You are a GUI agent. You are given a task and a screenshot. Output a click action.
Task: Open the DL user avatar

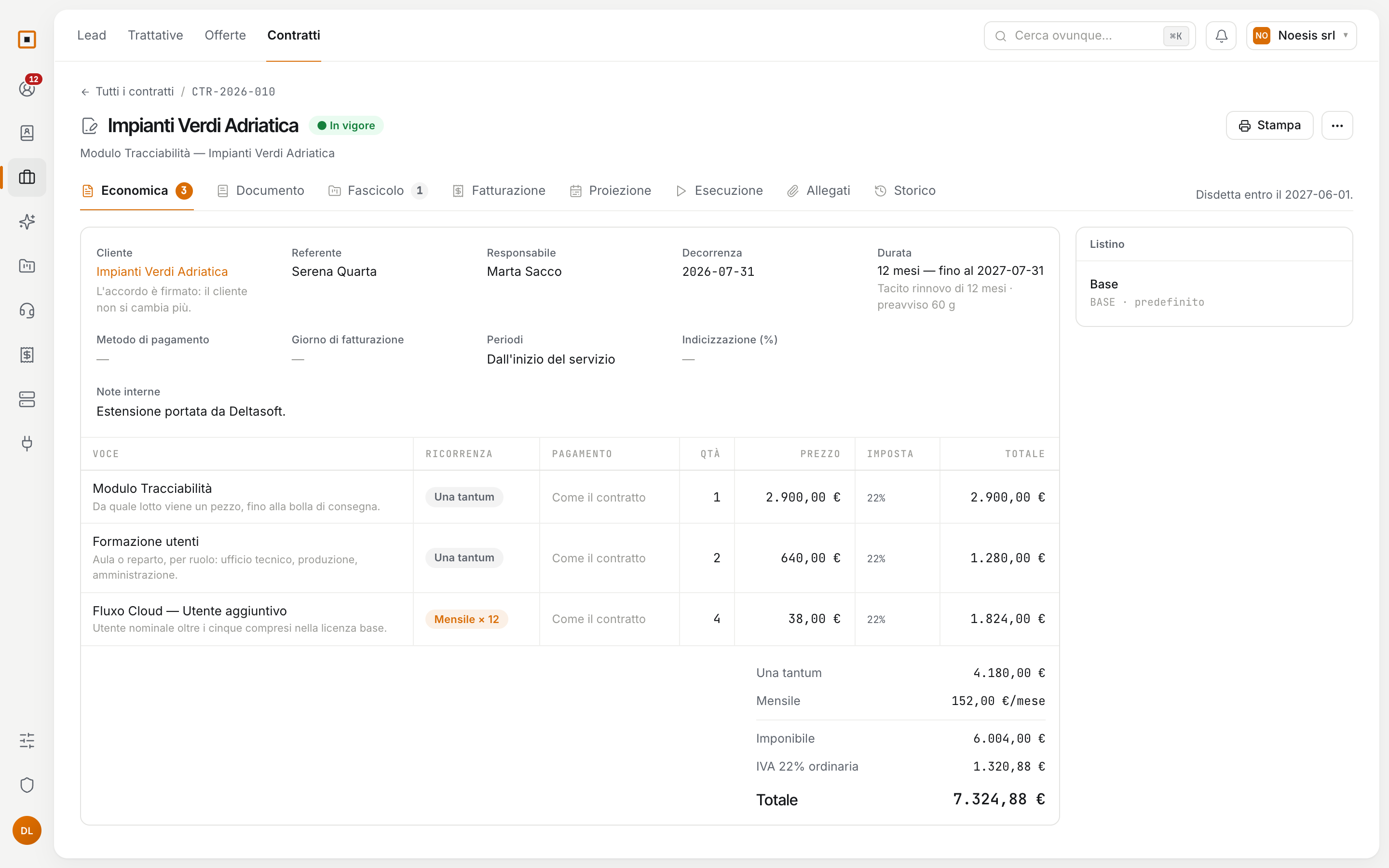tap(27, 830)
